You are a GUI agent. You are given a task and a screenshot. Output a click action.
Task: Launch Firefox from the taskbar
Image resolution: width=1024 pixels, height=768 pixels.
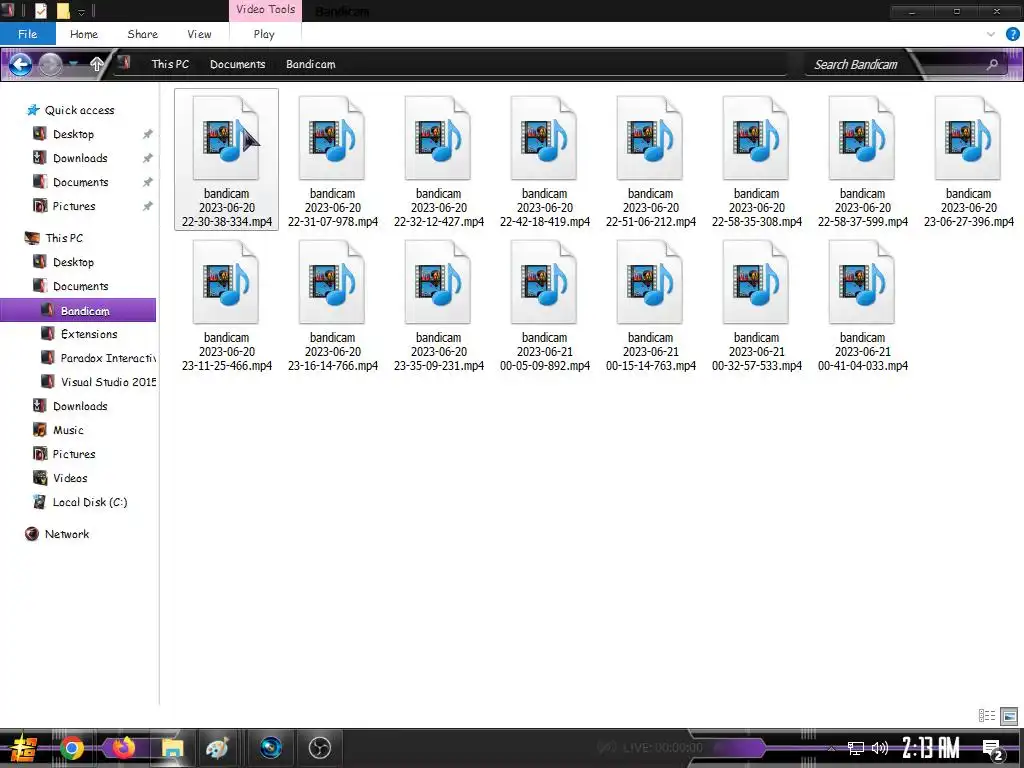(123, 748)
